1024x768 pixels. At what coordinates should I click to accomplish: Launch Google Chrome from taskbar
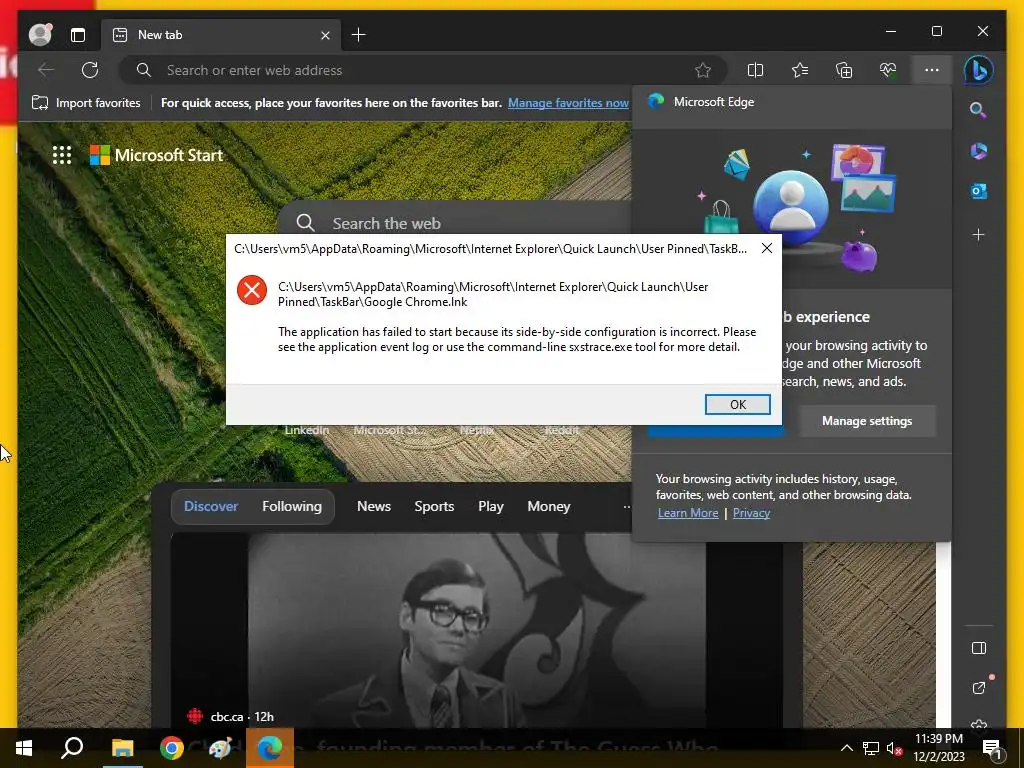tap(171, 748)
